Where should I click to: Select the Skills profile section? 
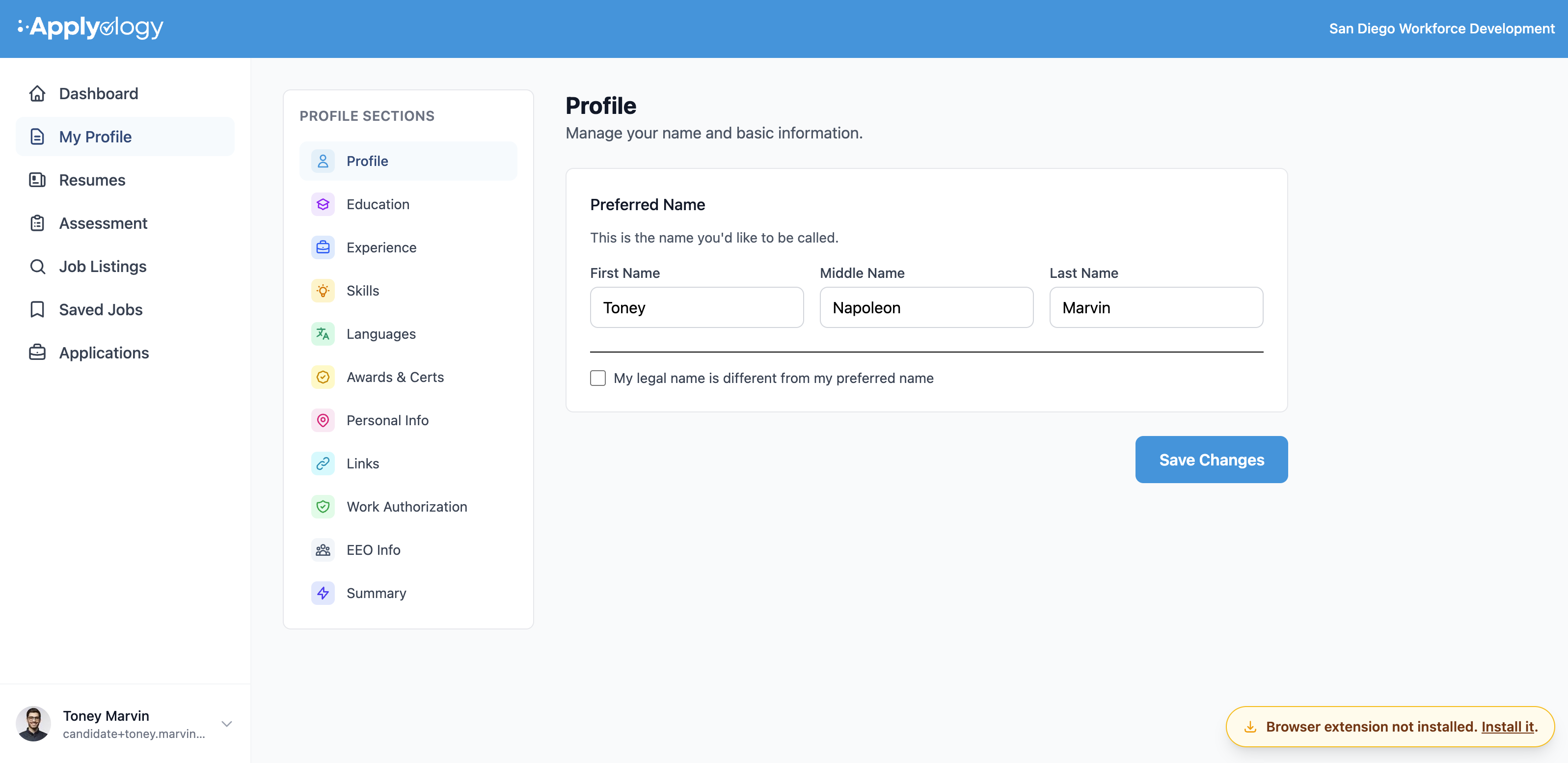tap(408, 291)
